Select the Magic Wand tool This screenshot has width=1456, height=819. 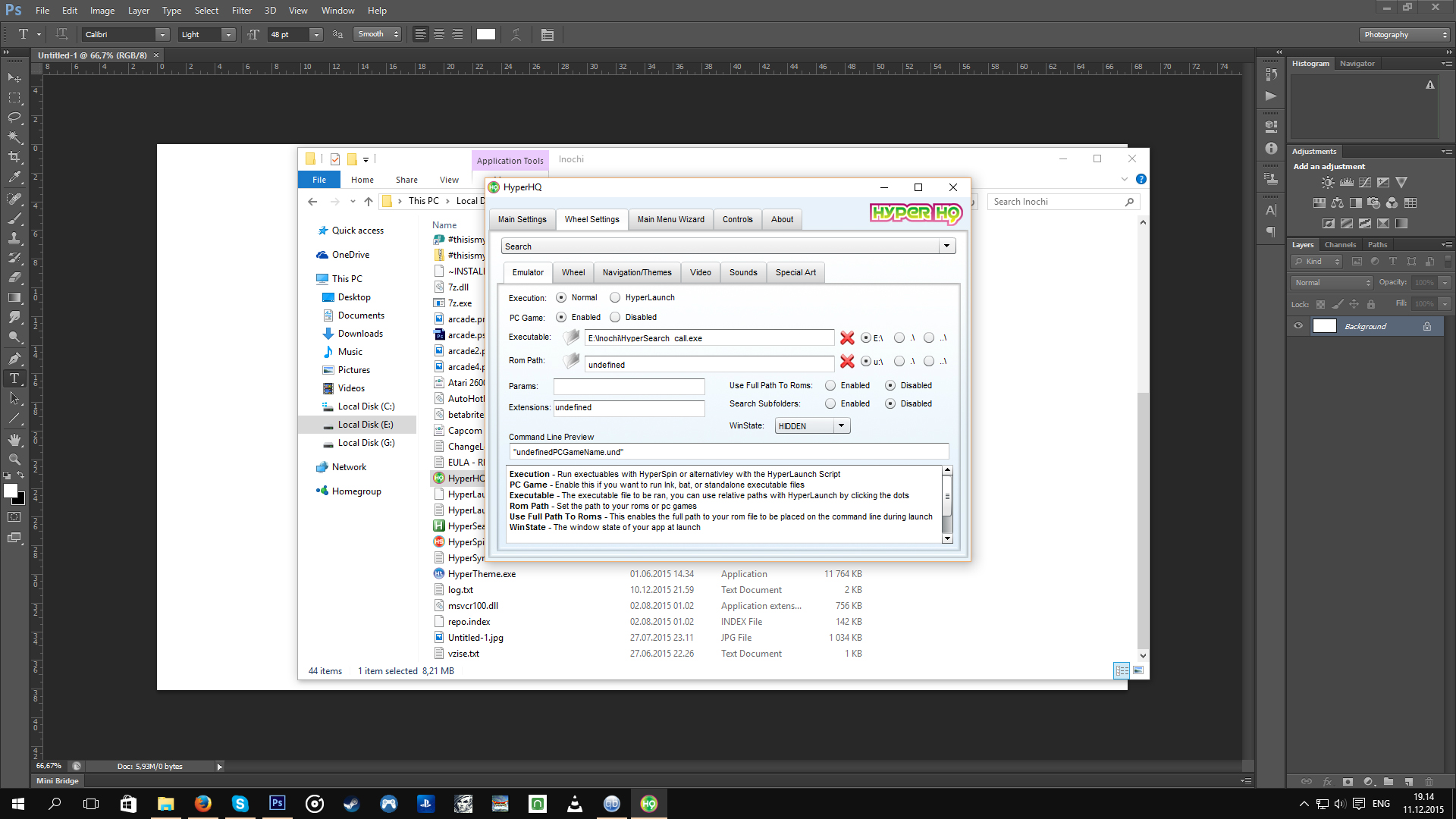(x=14, y=136)
